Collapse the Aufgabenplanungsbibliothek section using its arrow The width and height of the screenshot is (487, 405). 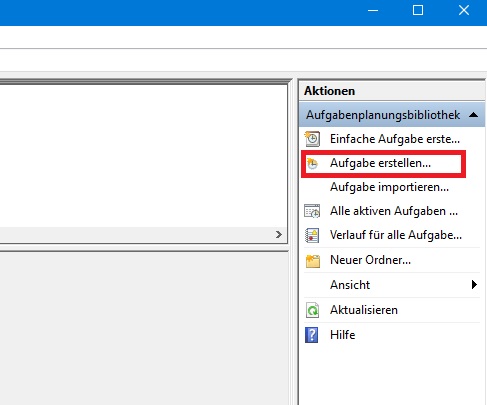[473, 115]
